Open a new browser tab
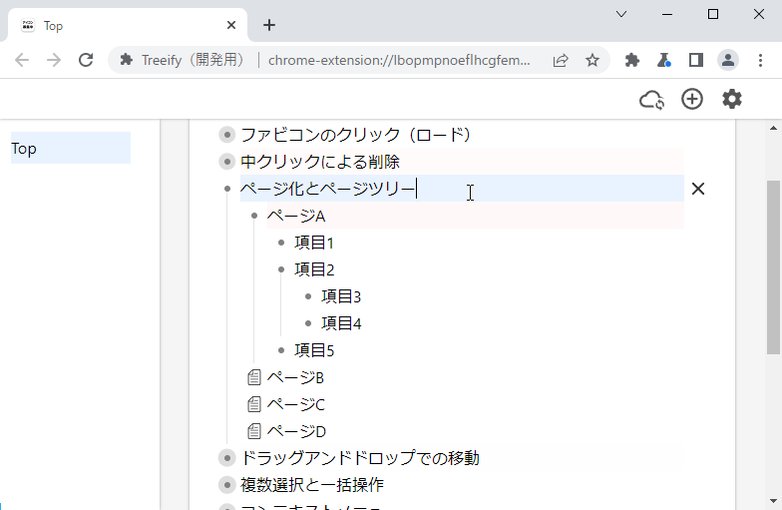Screen dimensions: 782x510 (x=269, y=25)
